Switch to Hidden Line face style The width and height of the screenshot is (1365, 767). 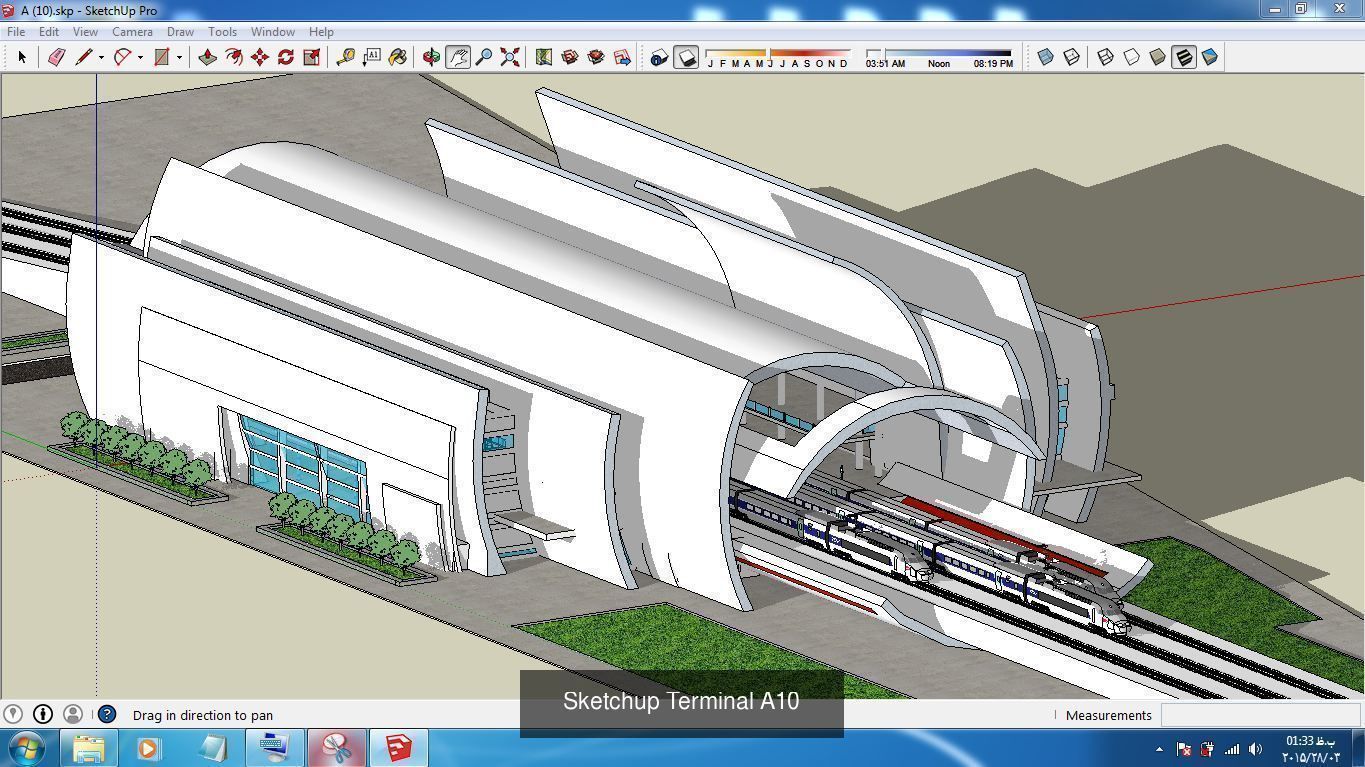click(x=1131, y=57)
